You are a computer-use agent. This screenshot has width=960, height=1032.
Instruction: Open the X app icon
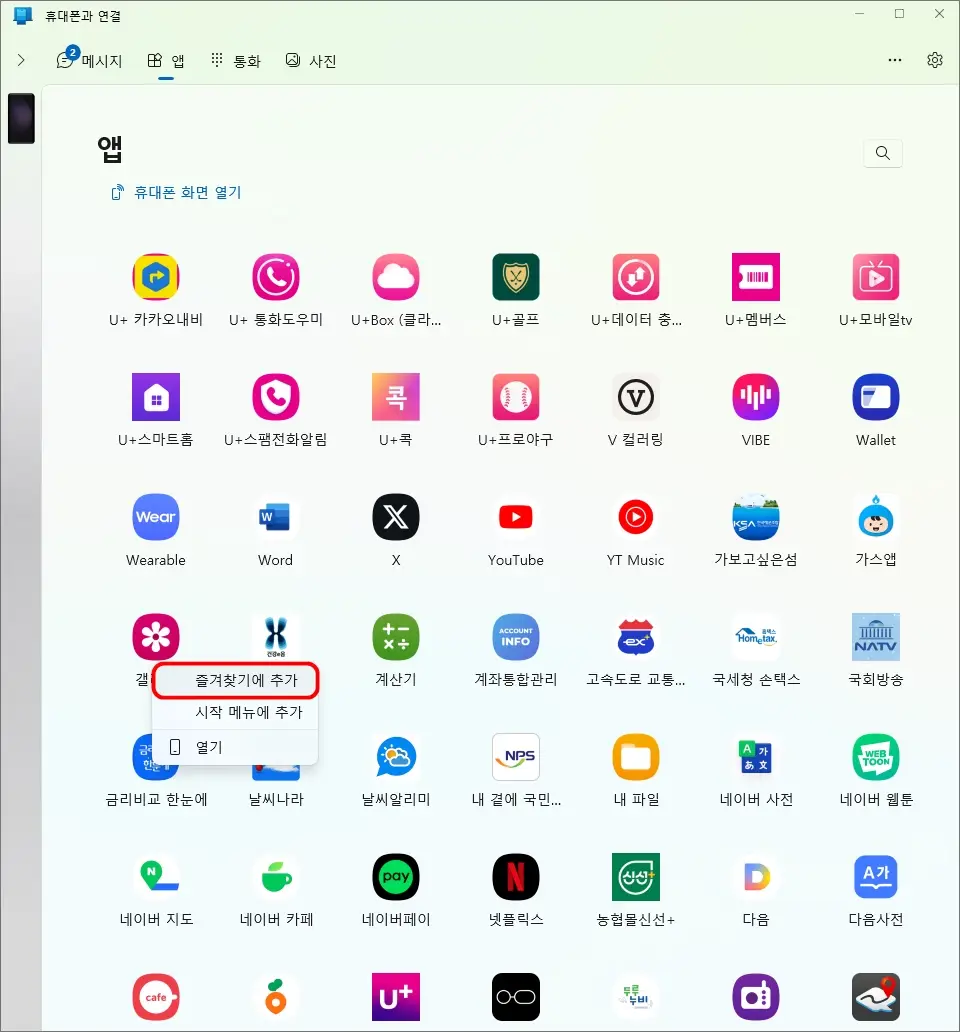395,517
